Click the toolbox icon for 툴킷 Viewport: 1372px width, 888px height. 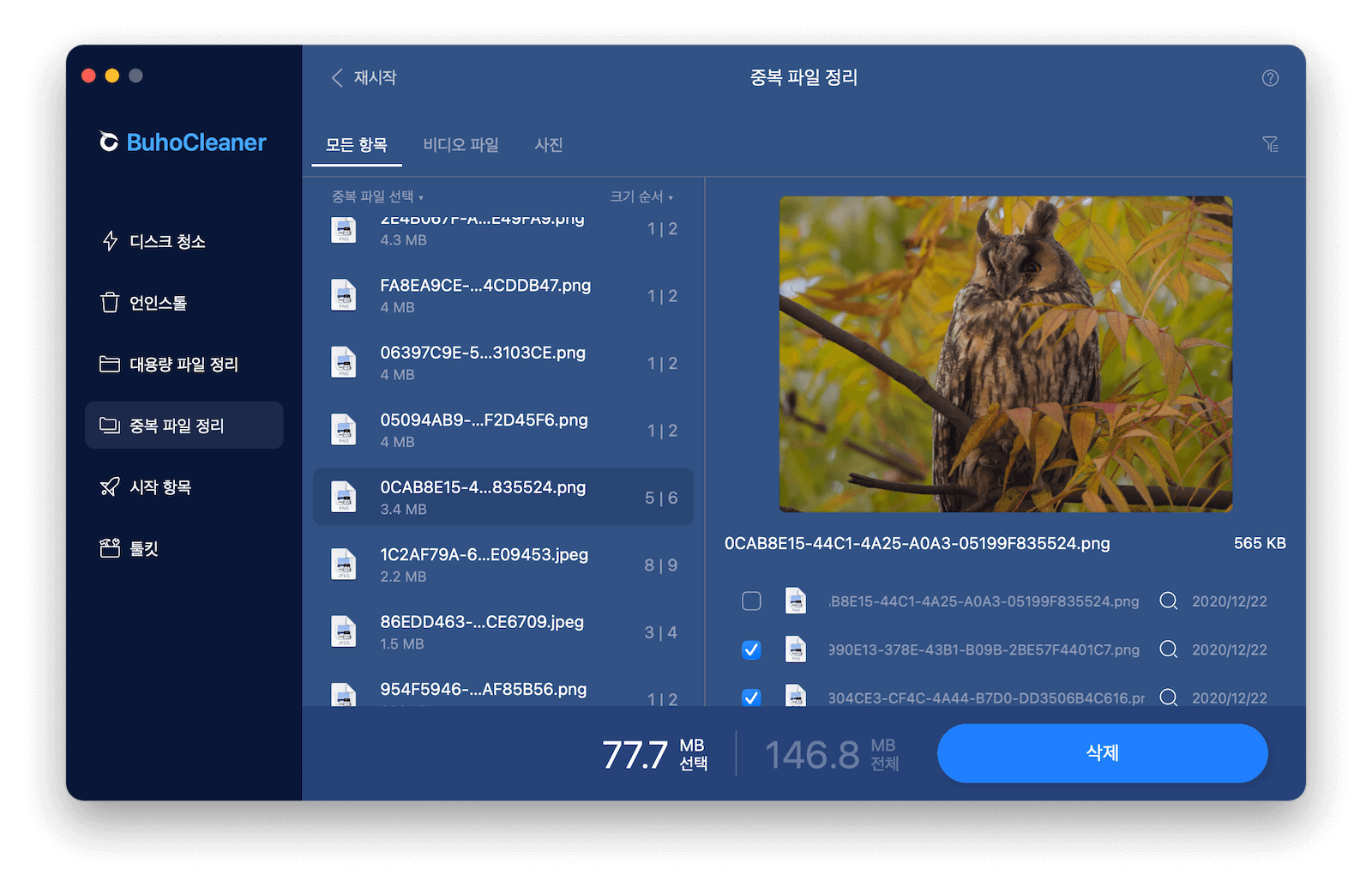[x=110, y=548]
